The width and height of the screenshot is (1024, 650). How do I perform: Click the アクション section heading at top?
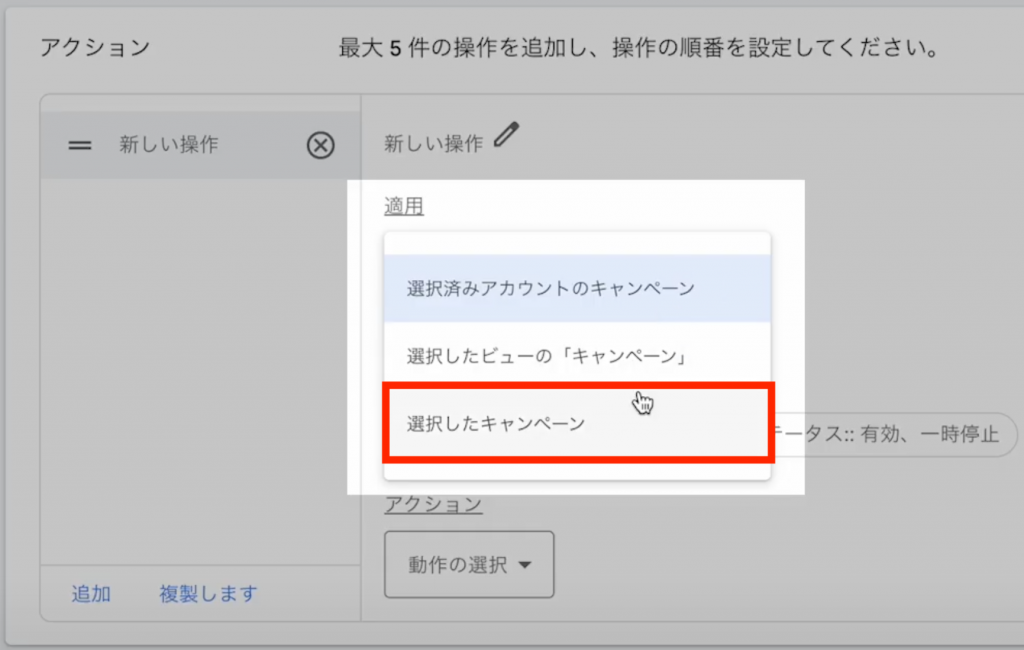tap(94, 47)
